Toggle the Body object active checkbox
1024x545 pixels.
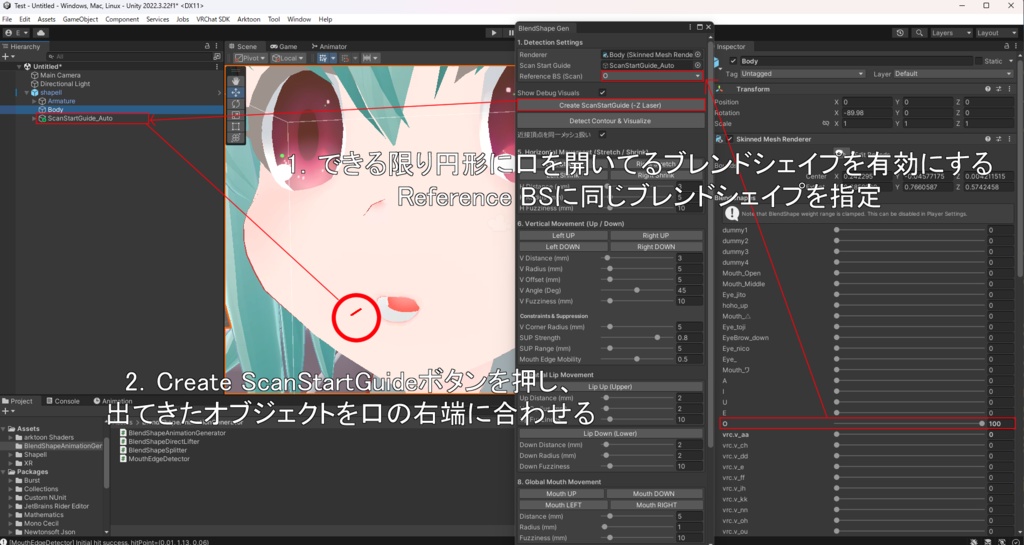point(733,61)
